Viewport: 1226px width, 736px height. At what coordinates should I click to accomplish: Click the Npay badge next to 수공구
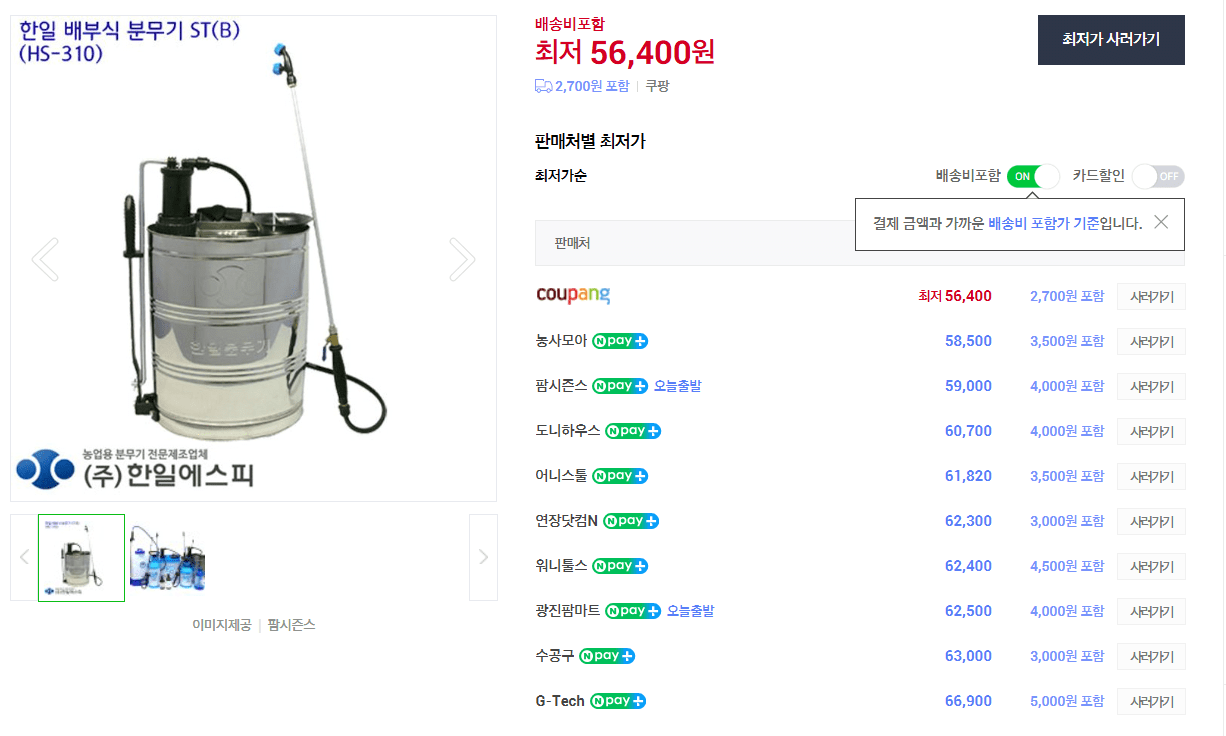tap(607, 656)
